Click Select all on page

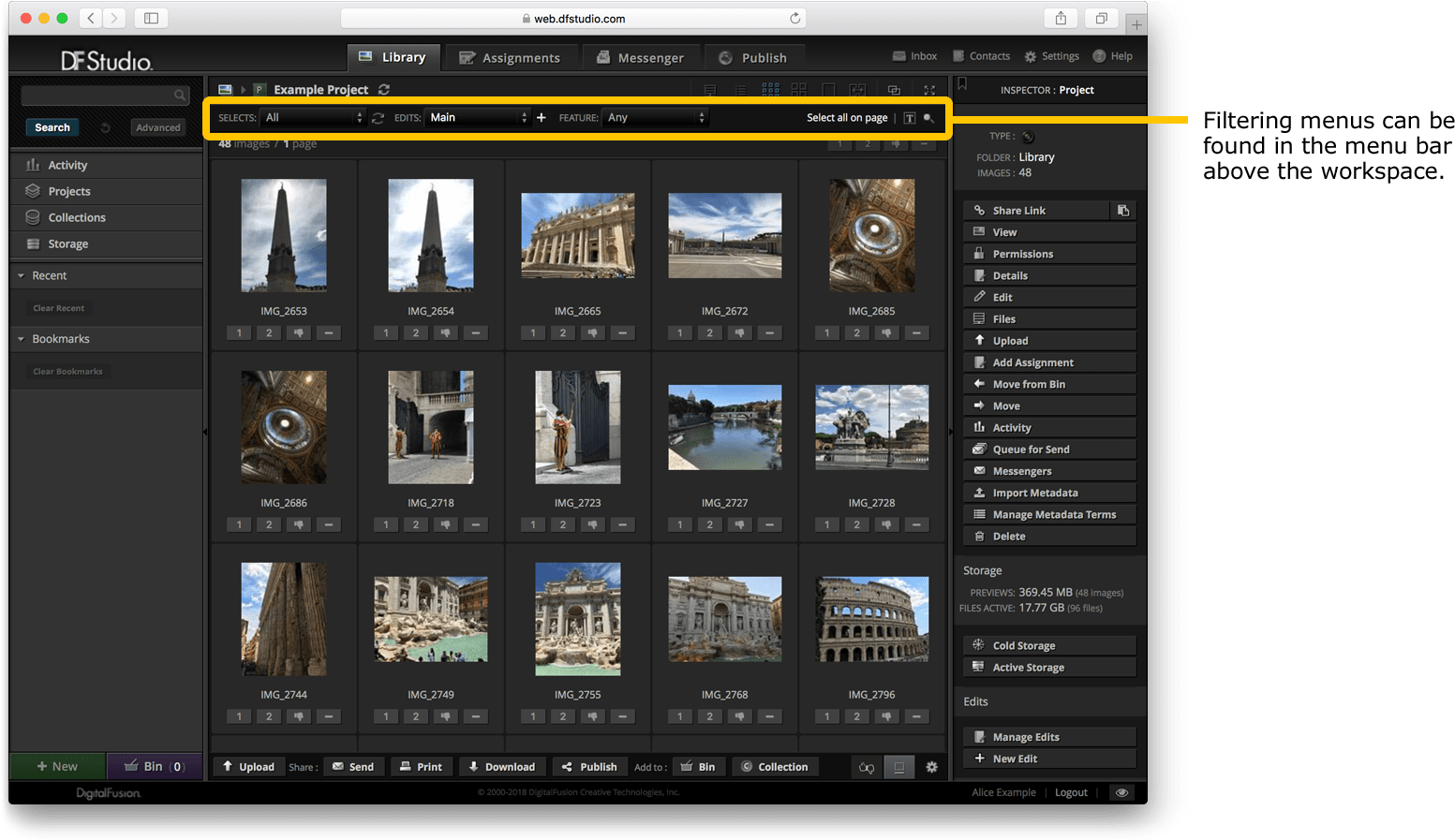(x=847, y=118)
